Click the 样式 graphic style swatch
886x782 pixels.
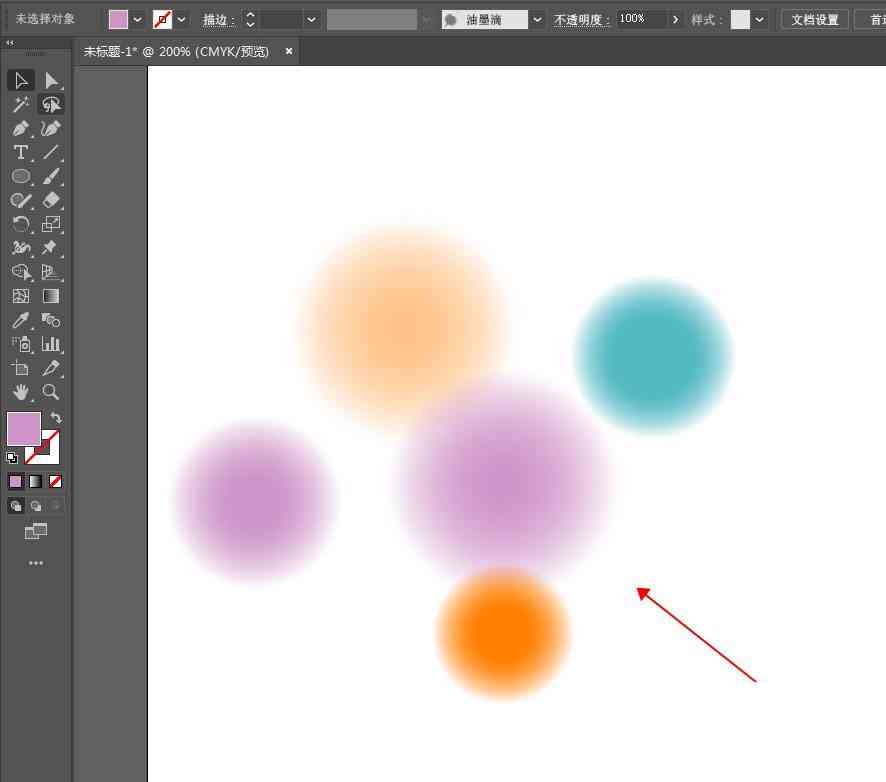point(740,20)
